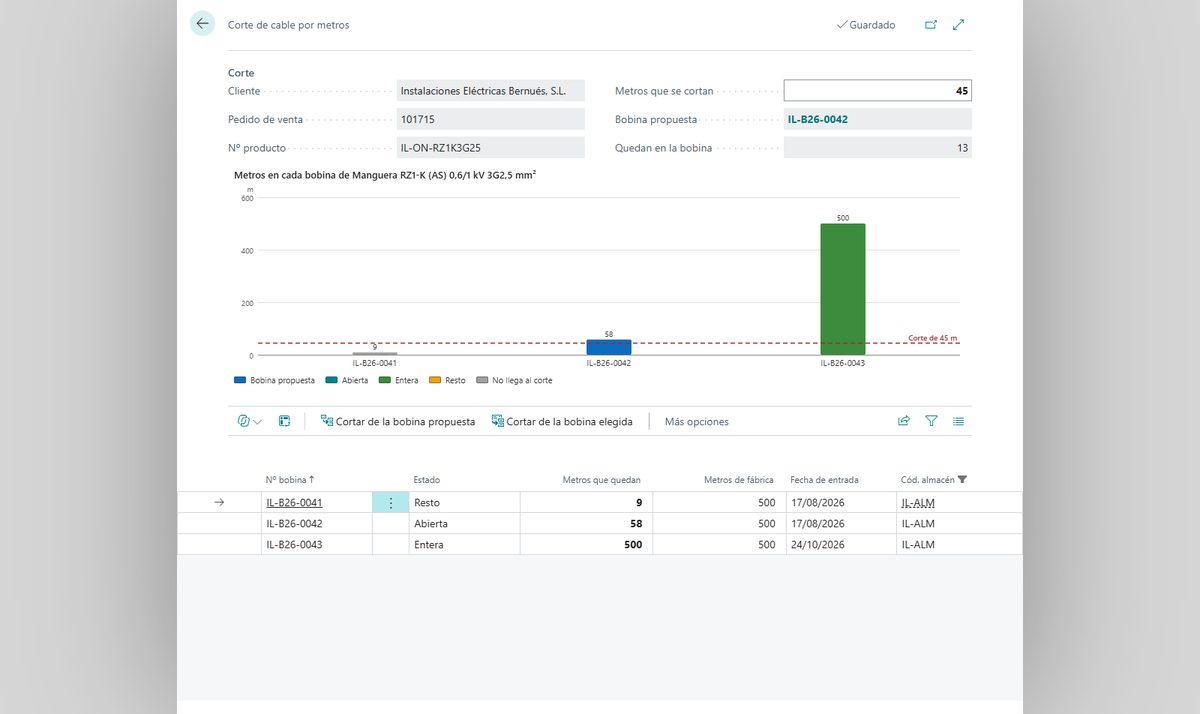The height and width of the screenshot is (714, 1200).
Task: Open Más opciones menu
Action: [697, 422]
